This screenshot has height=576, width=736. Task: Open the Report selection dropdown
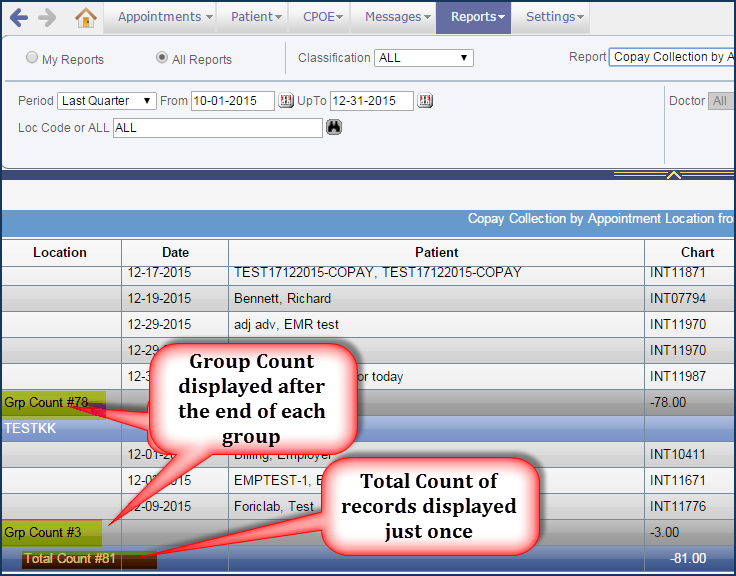[x=672, y=57]
